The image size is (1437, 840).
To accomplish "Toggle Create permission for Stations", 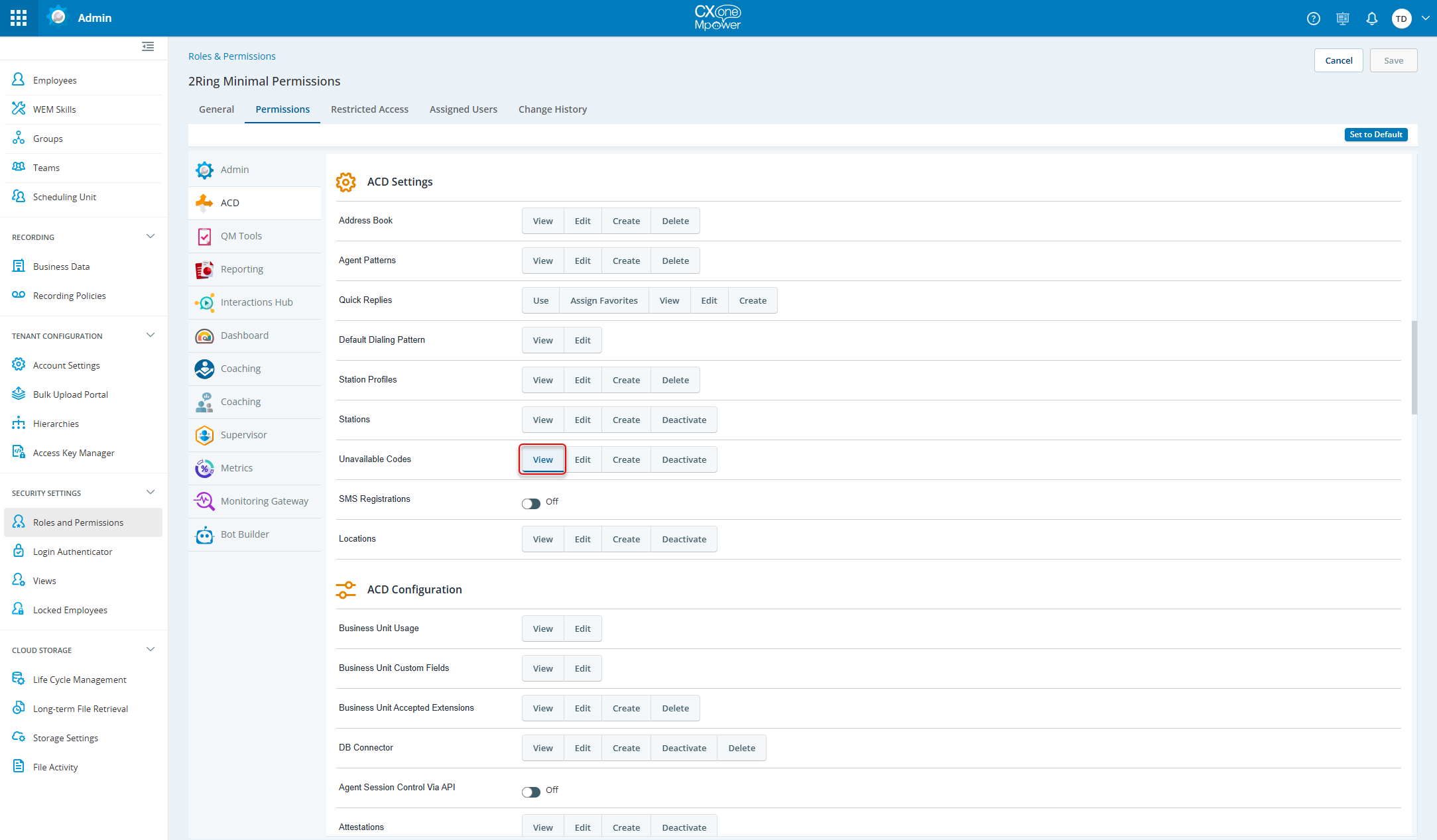I will coord(626,420).
